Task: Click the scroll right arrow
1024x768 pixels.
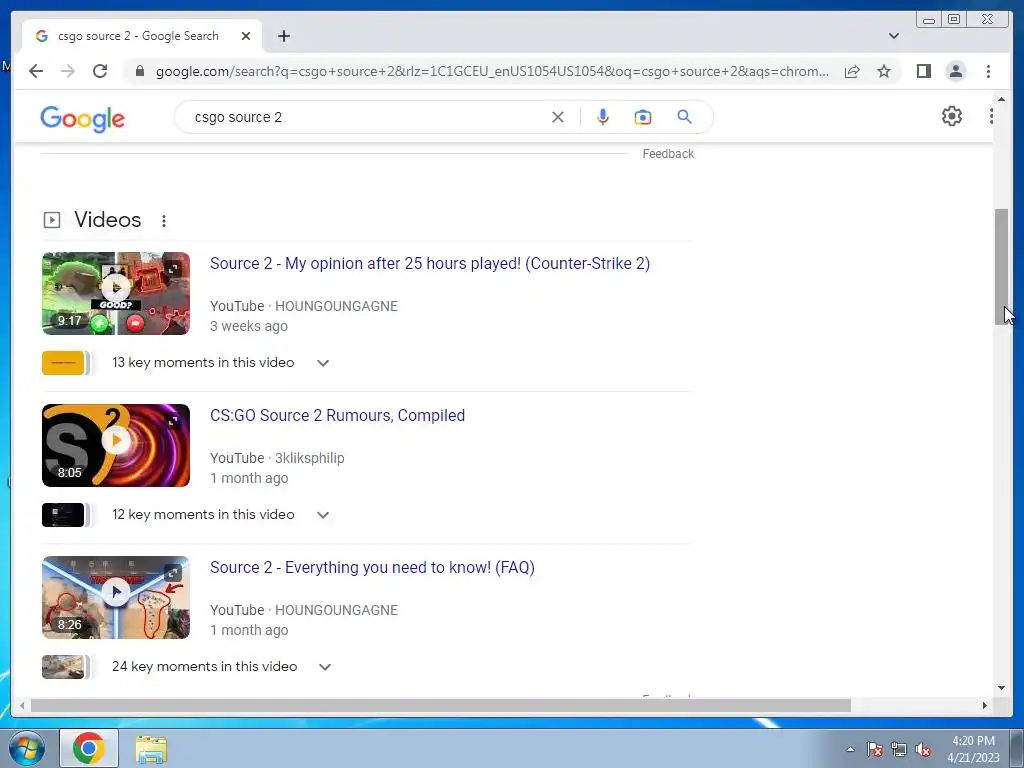Action: pos(985,705)
